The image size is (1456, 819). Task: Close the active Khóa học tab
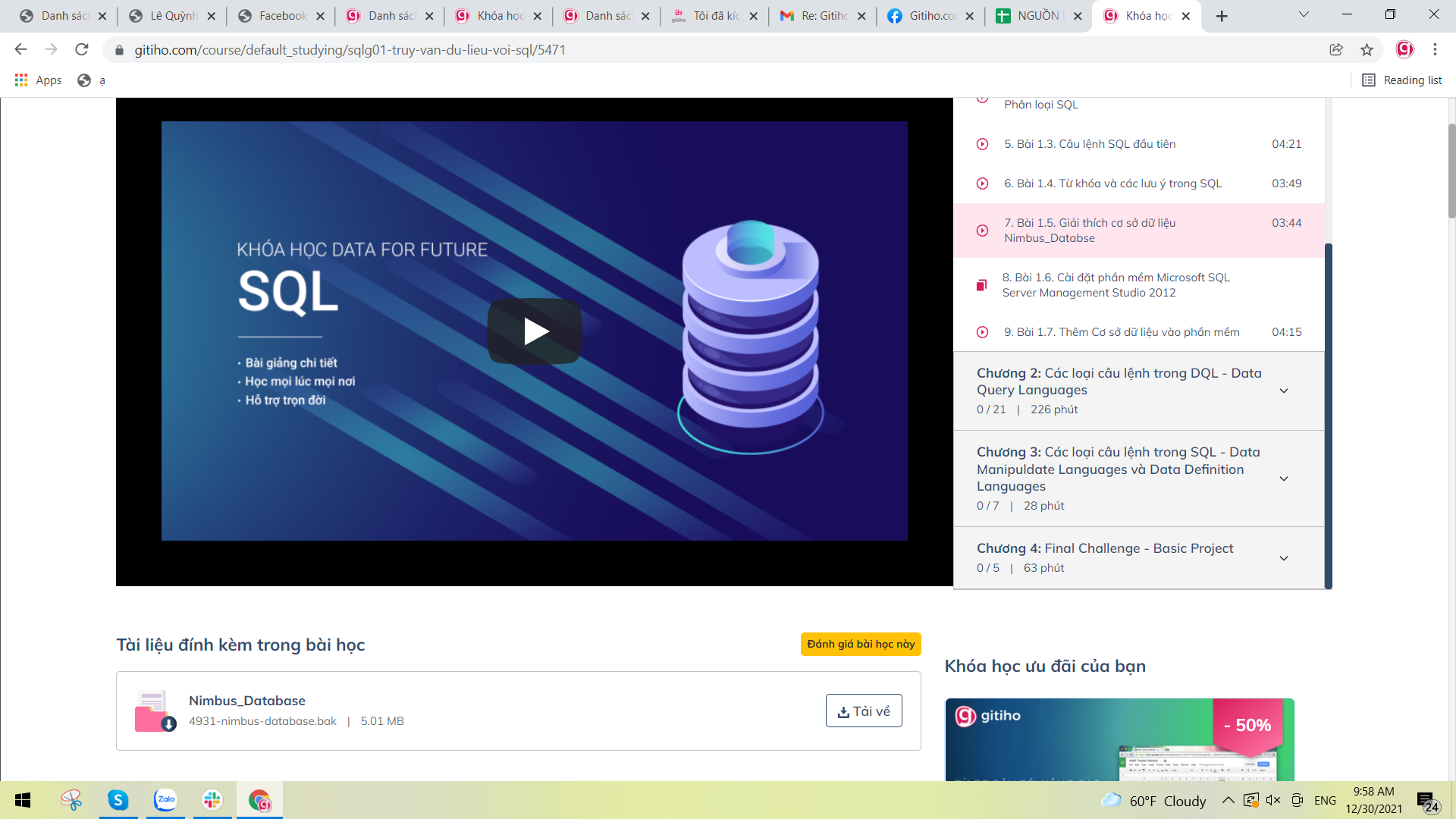pos(1186,16)
